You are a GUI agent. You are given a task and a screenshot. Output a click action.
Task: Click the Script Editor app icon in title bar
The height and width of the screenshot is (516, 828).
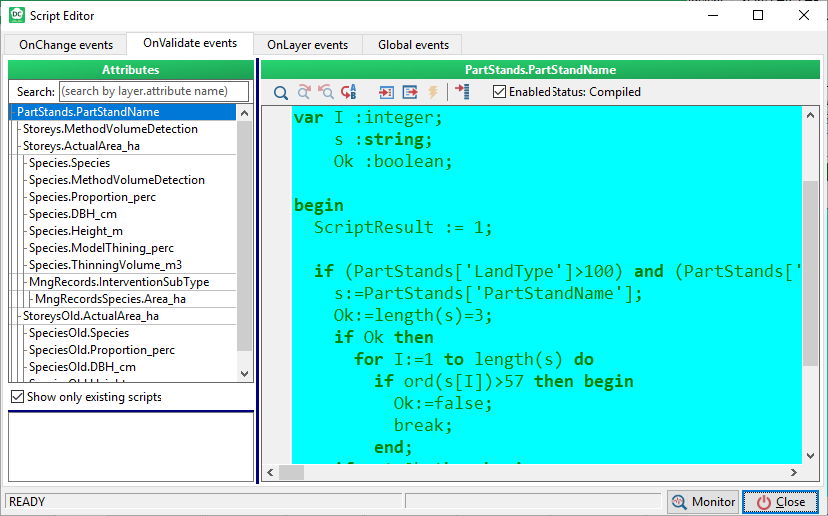coord(17,15)
